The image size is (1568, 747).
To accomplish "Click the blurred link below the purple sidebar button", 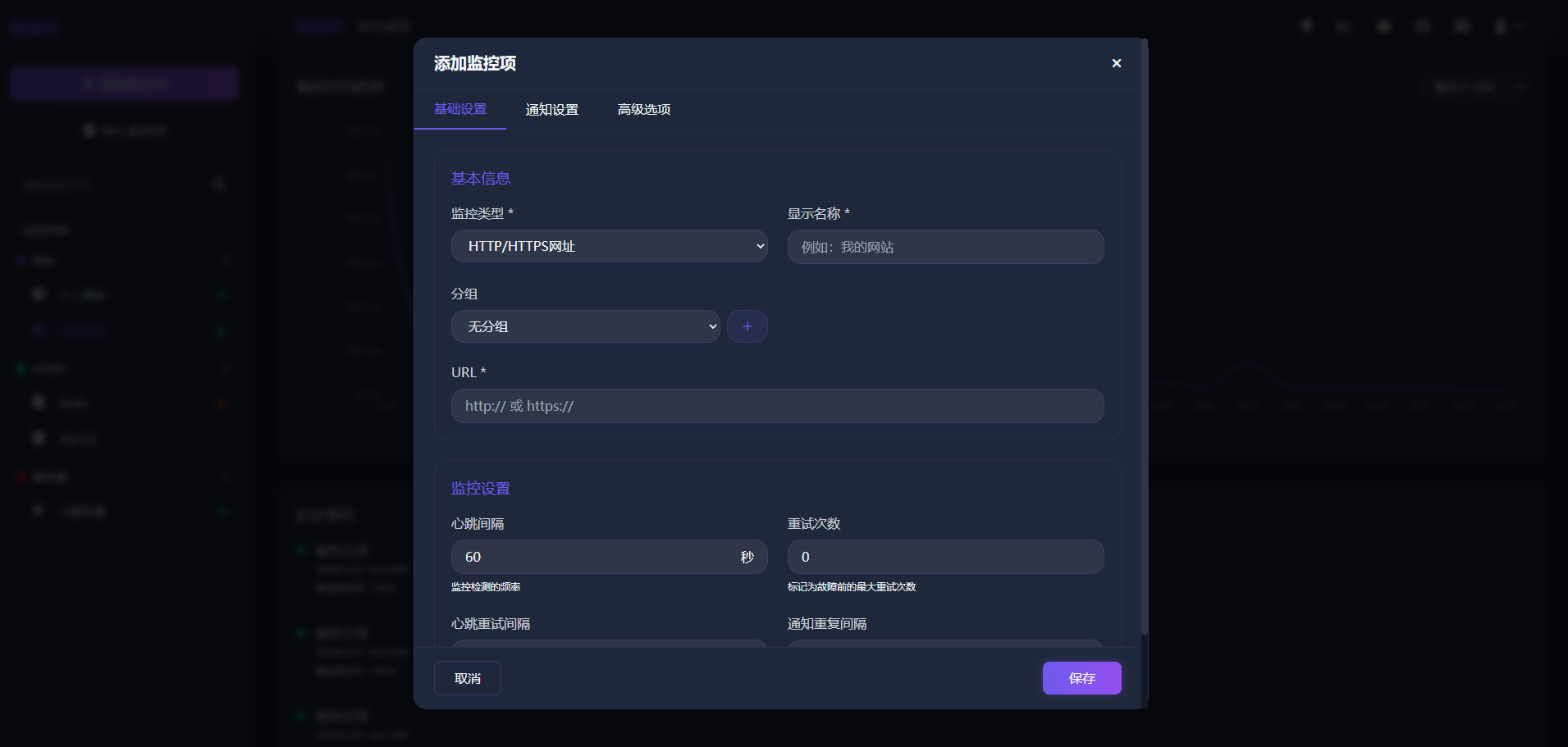I will [x=125, y=130].
